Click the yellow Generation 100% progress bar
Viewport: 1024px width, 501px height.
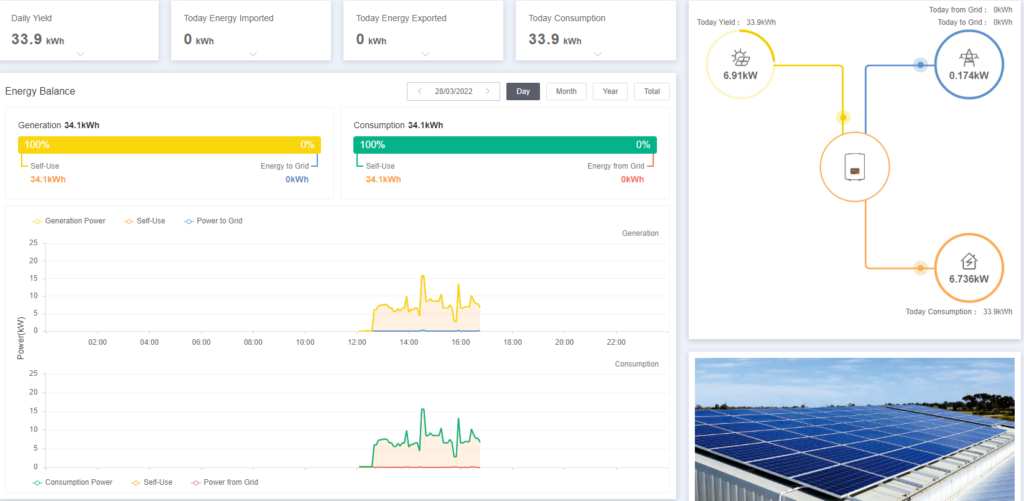coord(169,145)
